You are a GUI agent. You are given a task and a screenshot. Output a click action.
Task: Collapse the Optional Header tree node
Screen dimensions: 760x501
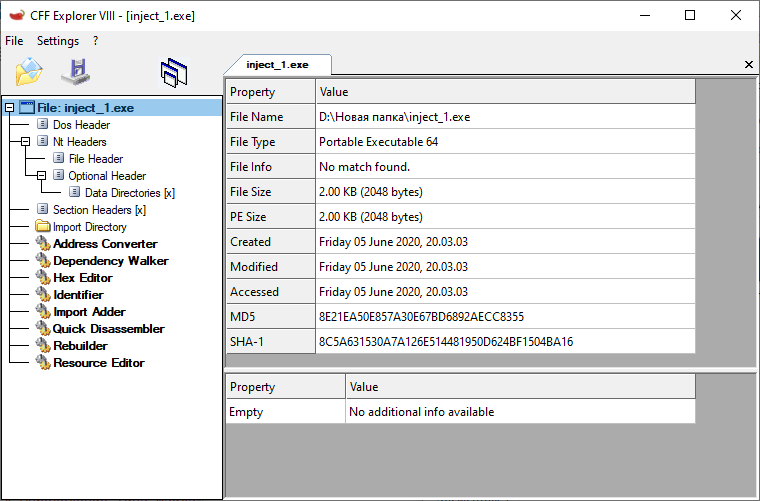(x=41, y=175)
